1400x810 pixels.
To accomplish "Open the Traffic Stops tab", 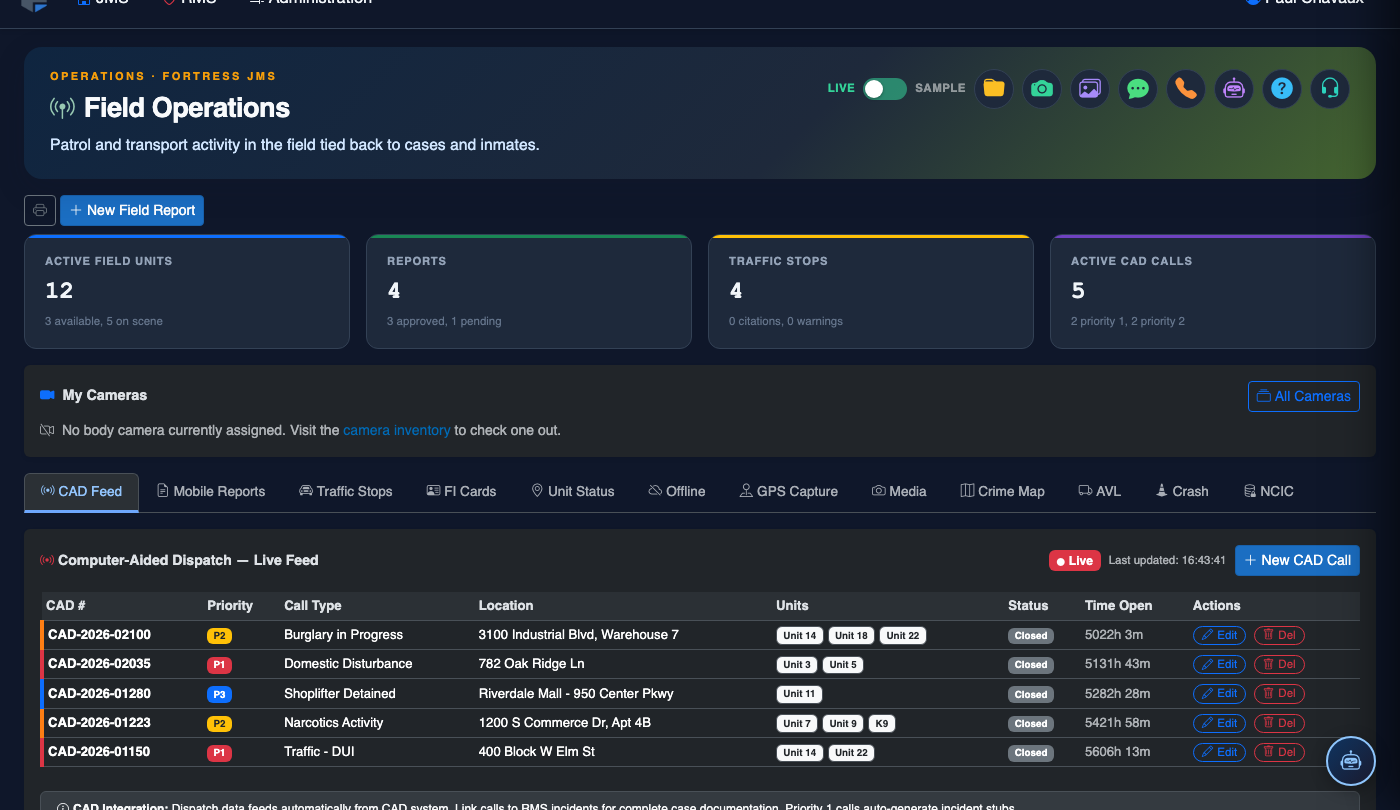I will [x=346, y=491].
